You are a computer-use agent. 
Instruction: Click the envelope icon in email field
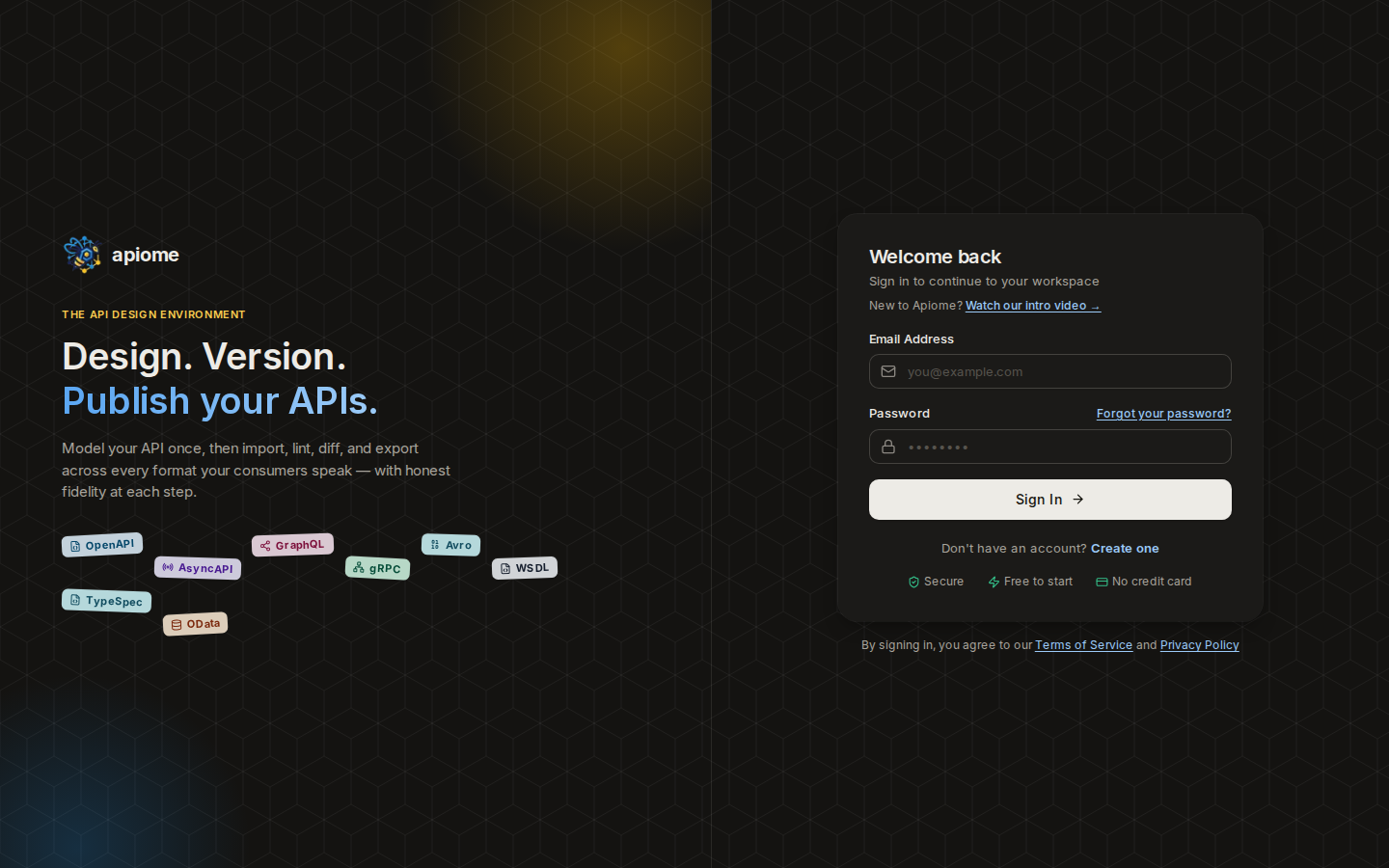888,371
